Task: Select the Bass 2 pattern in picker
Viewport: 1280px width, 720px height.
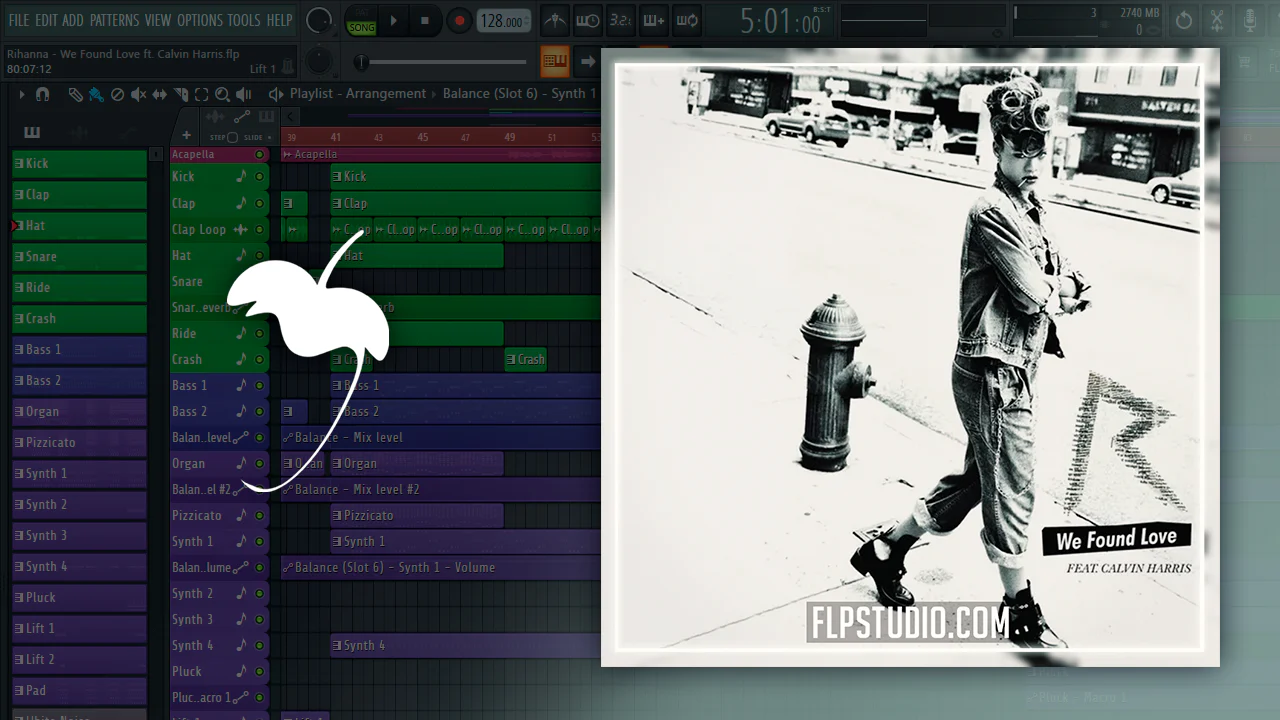Action: pyautogui.click(x=79, y=380)
